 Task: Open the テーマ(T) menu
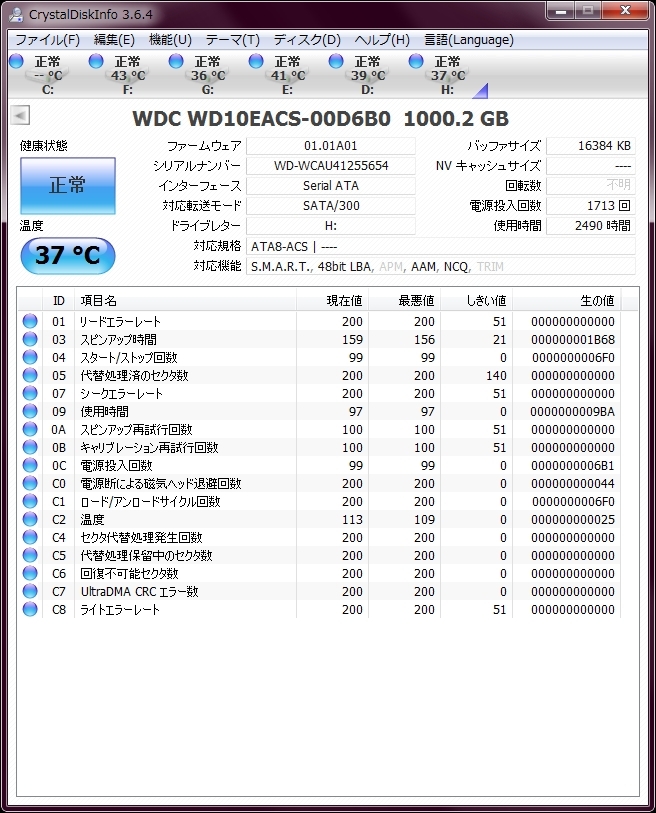[232, 40]
